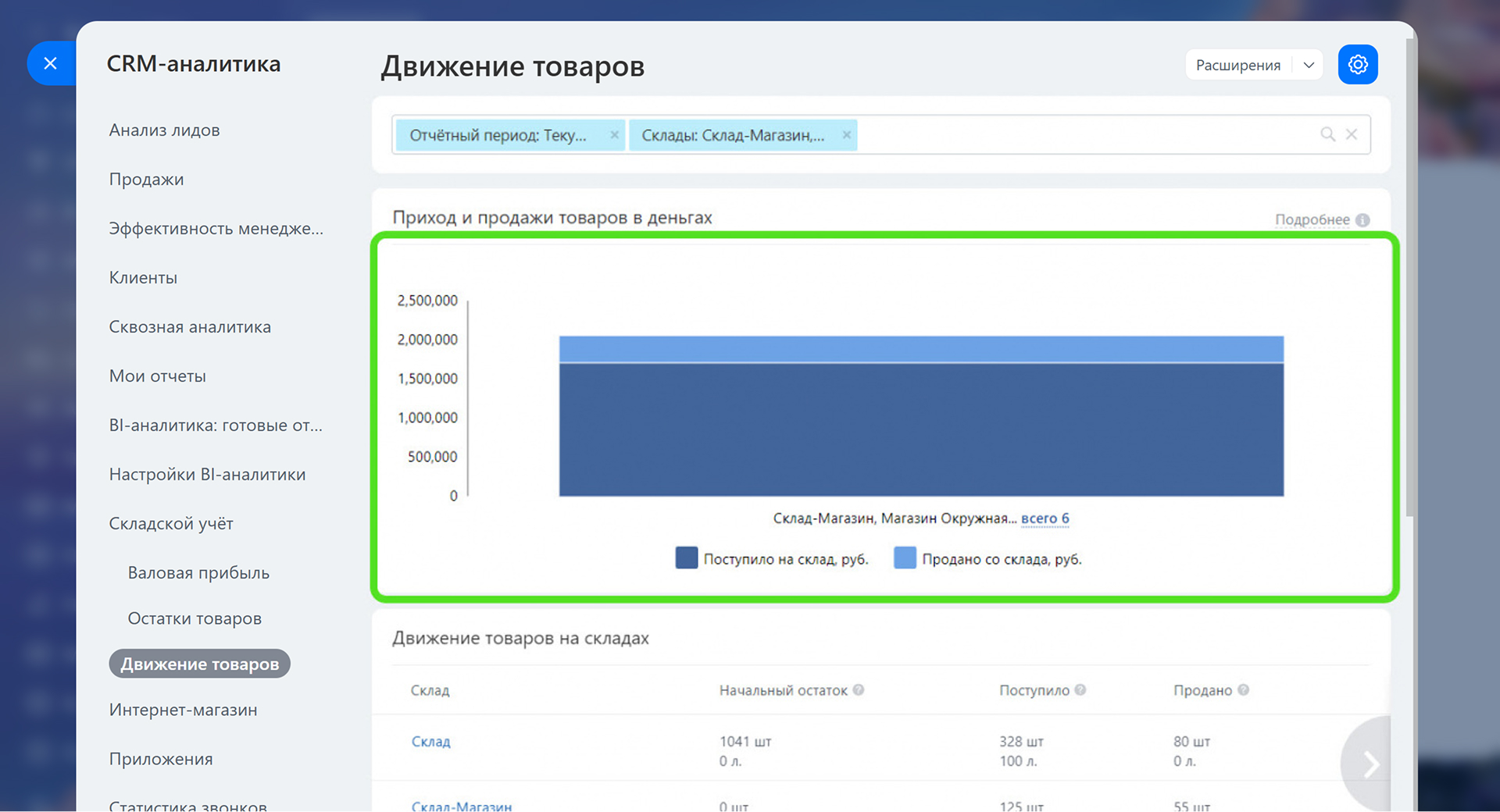Viewport: 1500px width, 812px height.
Task: Click the Склад column header
Action: [x=430, y=690]
